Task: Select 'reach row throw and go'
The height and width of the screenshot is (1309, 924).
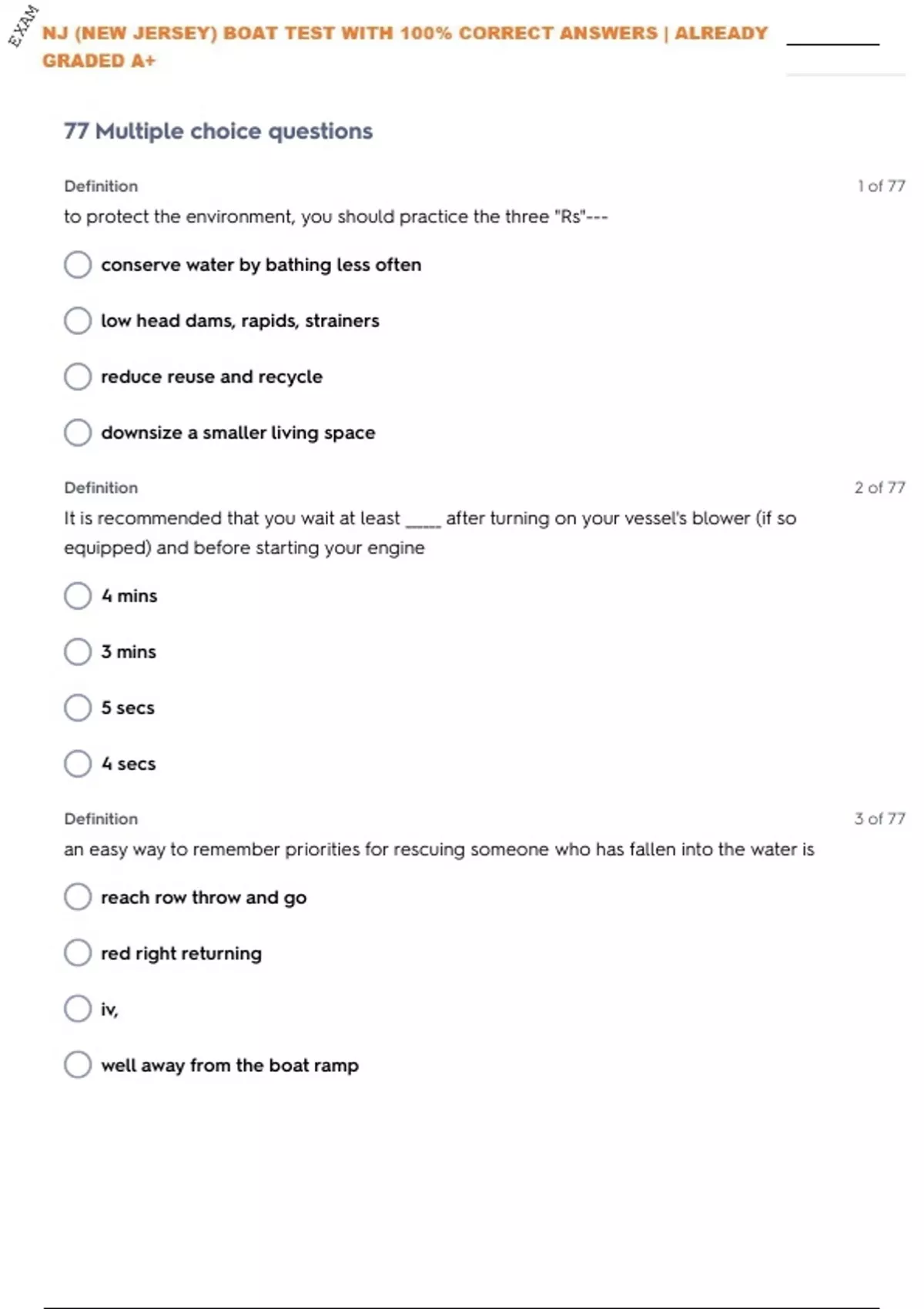Action: [78, 897]
